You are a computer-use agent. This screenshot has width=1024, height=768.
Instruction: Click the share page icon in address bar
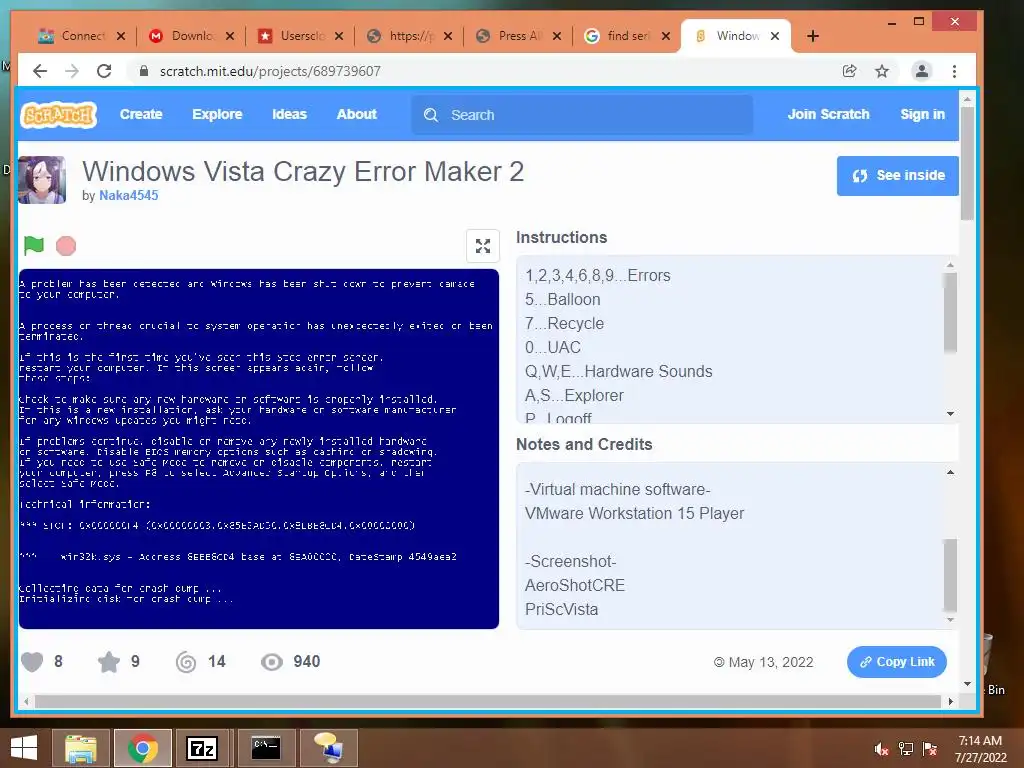[x=850, y=71]
